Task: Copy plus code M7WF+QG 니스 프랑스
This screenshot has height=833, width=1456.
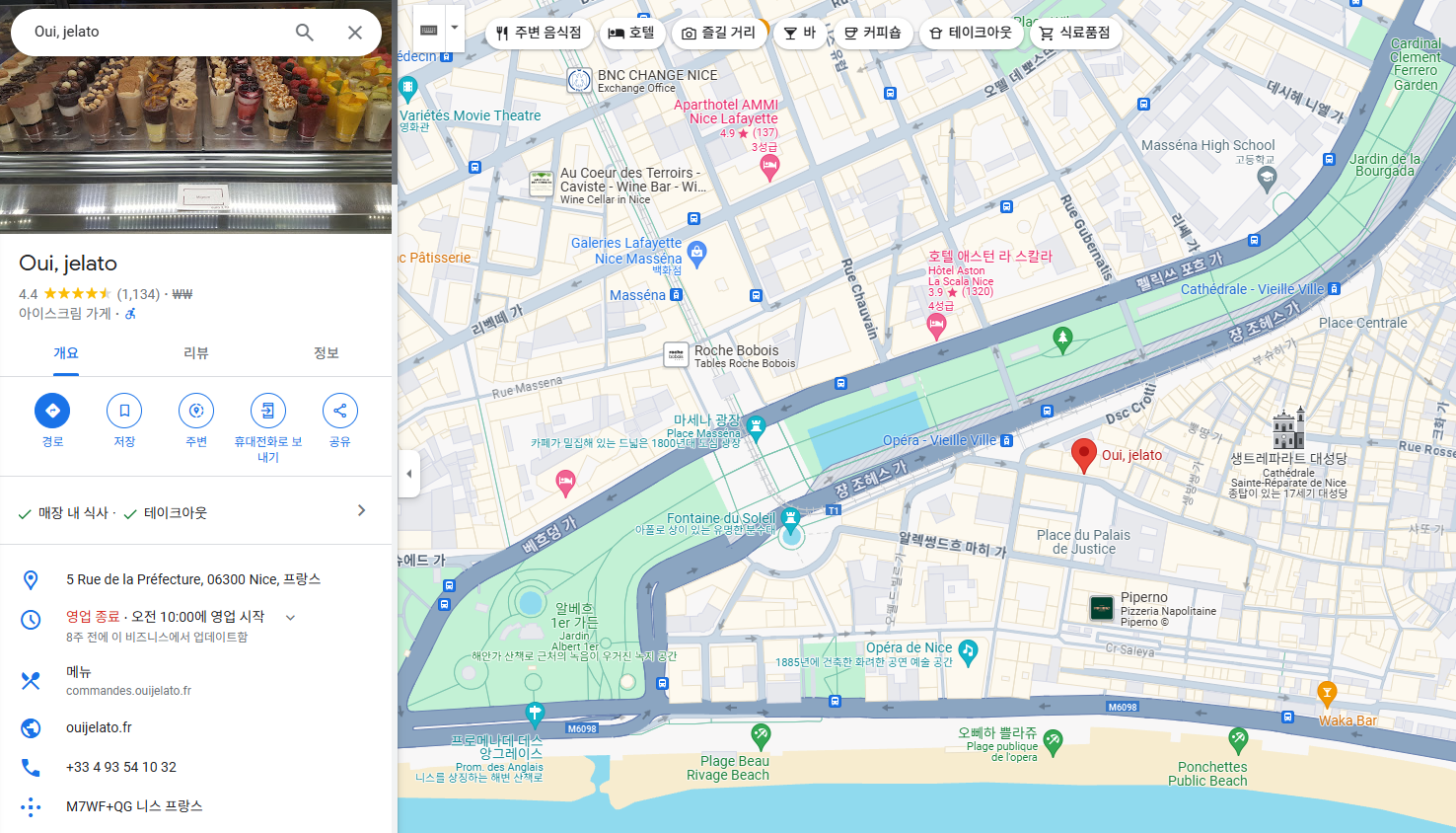Action: [134, 806]
